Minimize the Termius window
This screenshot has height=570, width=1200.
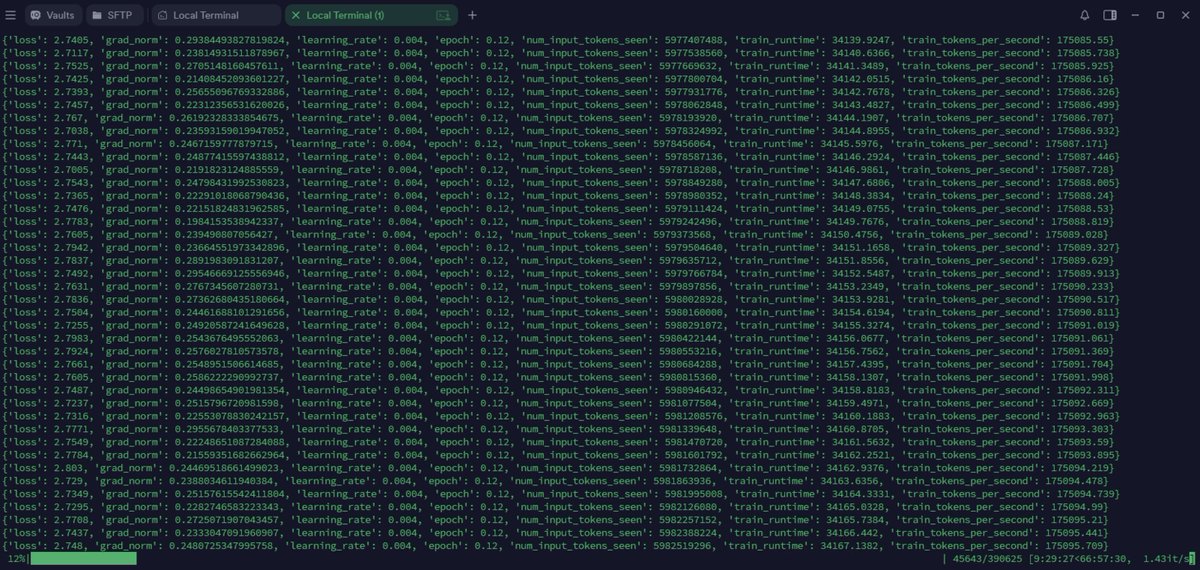(1135, 15)
